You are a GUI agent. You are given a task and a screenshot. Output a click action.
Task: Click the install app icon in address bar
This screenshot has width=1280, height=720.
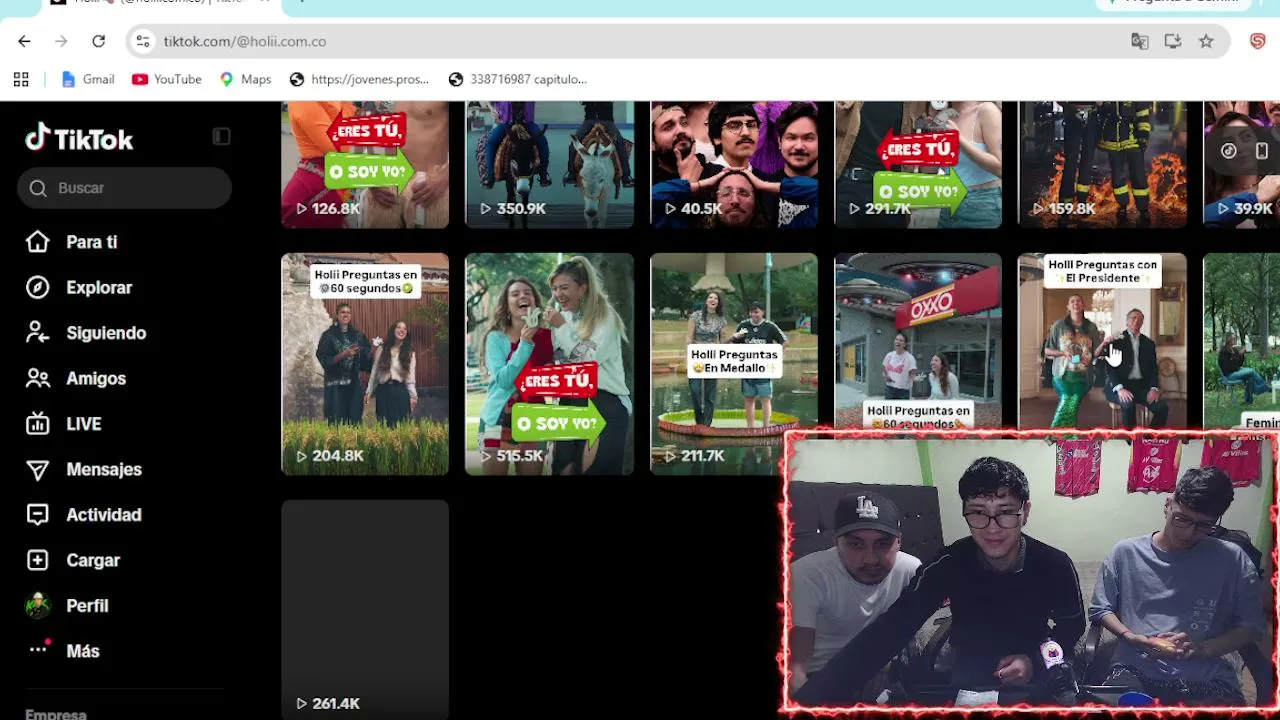(1173, 41)
